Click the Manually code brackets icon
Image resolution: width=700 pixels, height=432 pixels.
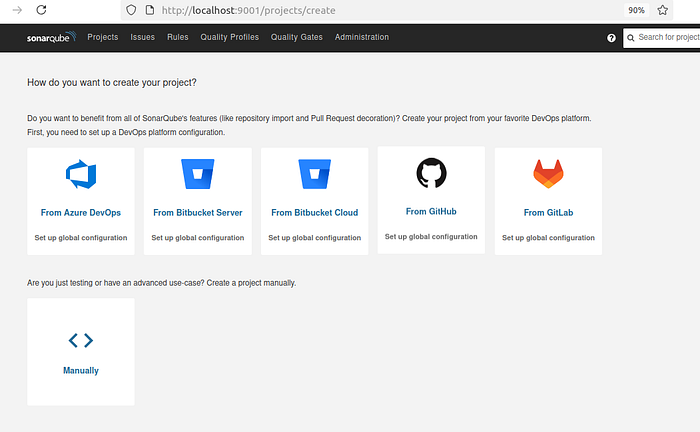pyautogui.click(x=81, y=341)
